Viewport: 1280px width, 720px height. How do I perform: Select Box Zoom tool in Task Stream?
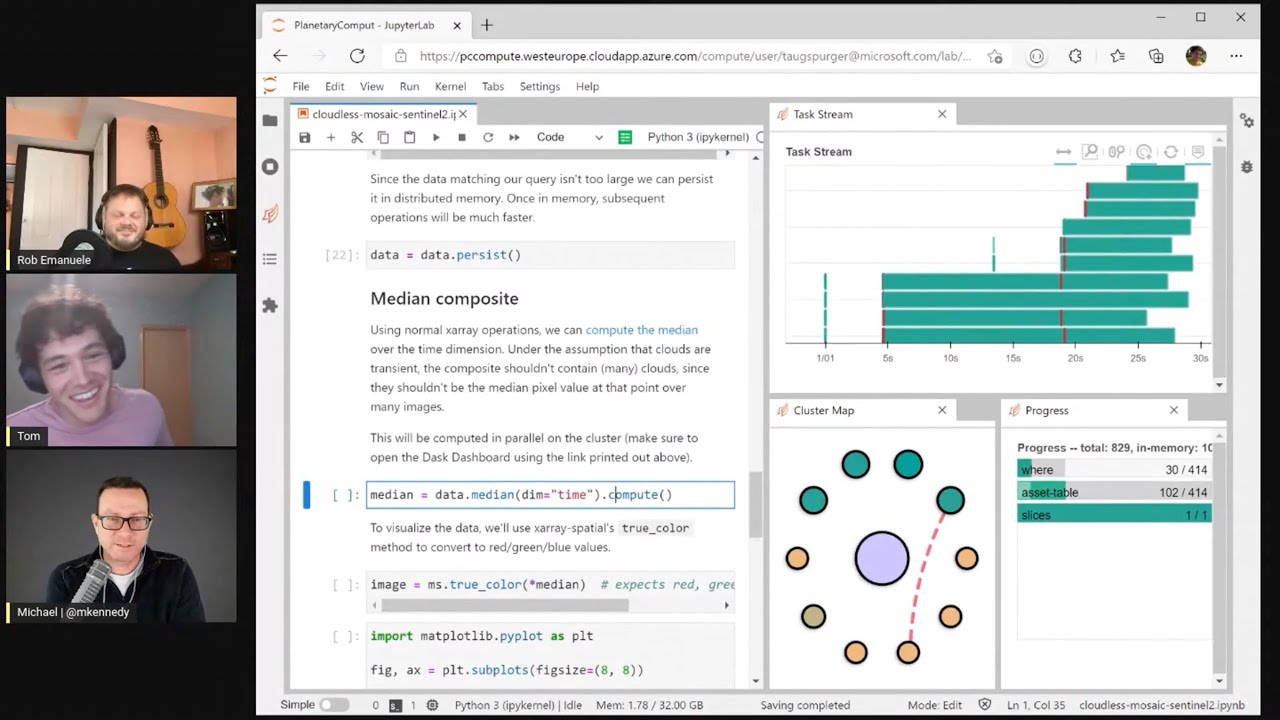pyautogui.click(x=1090, y=152)
